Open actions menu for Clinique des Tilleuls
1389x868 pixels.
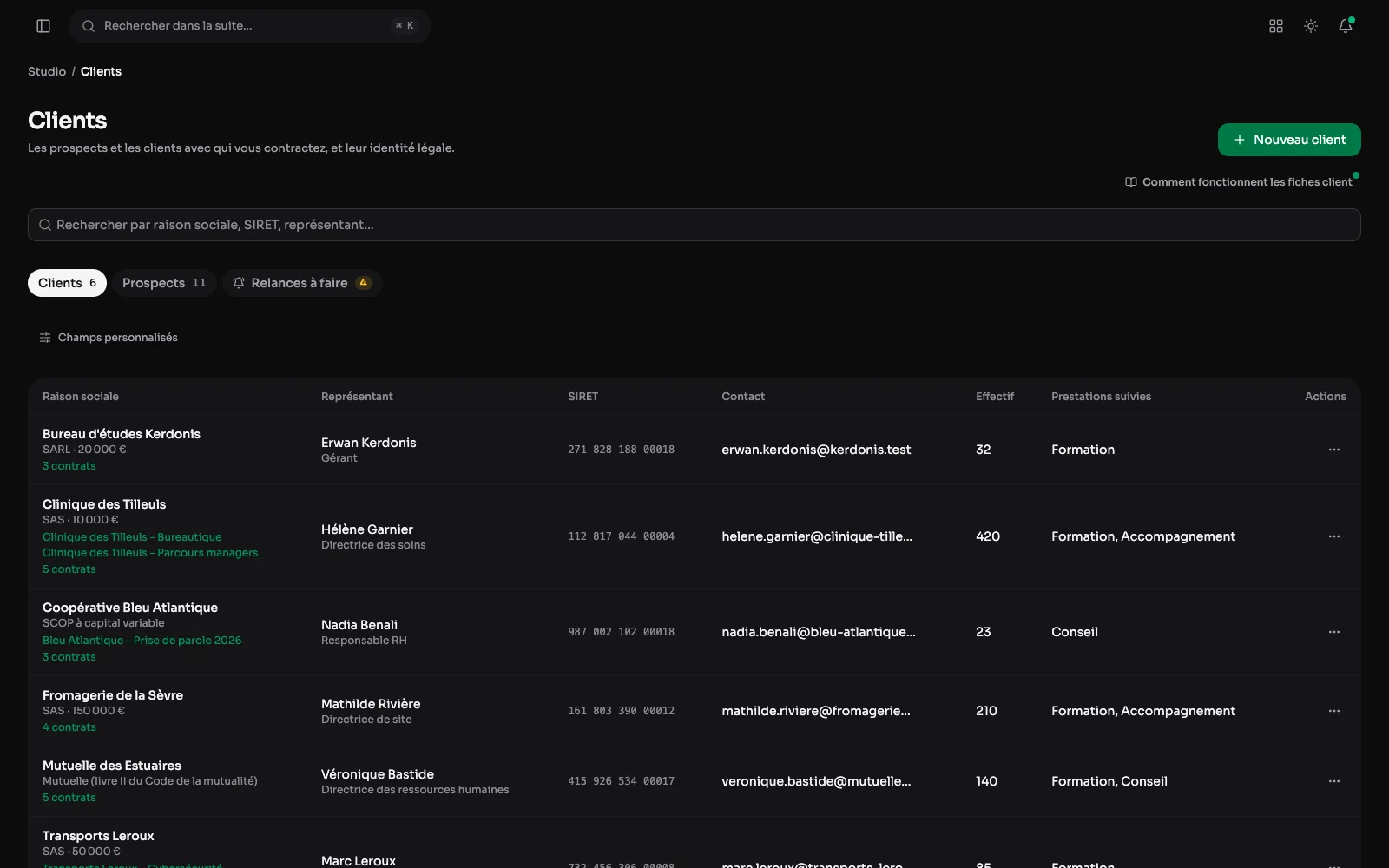(x=1334, y=536)
